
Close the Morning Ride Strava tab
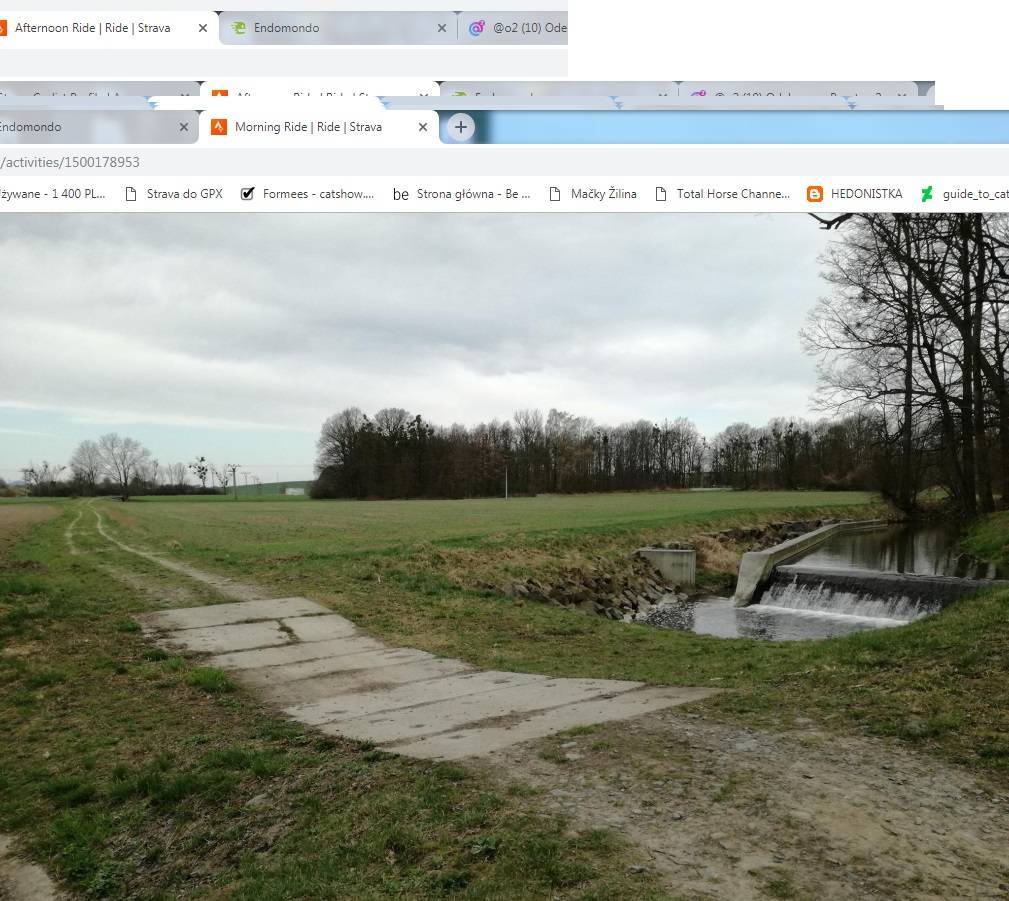pos(422,127)
